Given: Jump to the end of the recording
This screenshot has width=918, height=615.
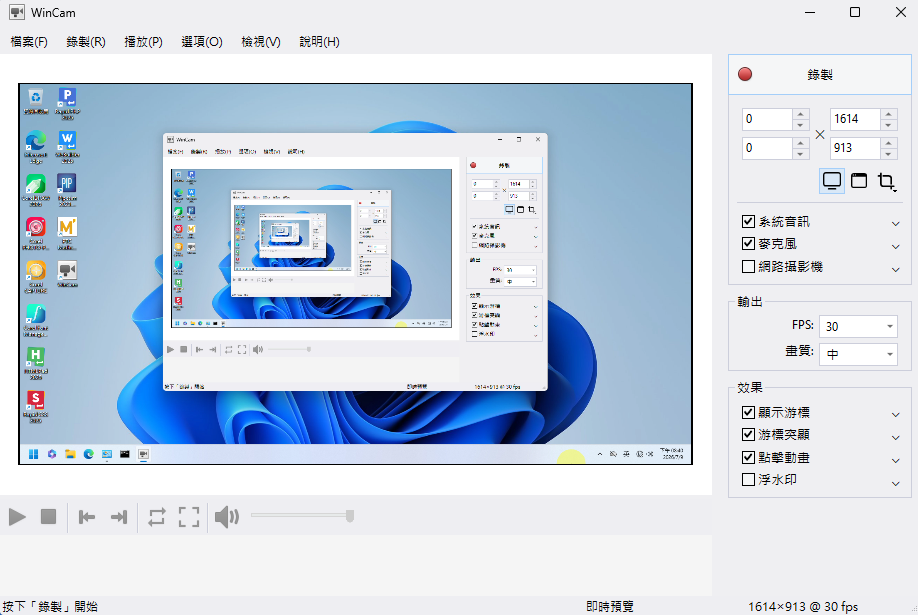Looking at the screenshot, I should (x=119, y=517).
